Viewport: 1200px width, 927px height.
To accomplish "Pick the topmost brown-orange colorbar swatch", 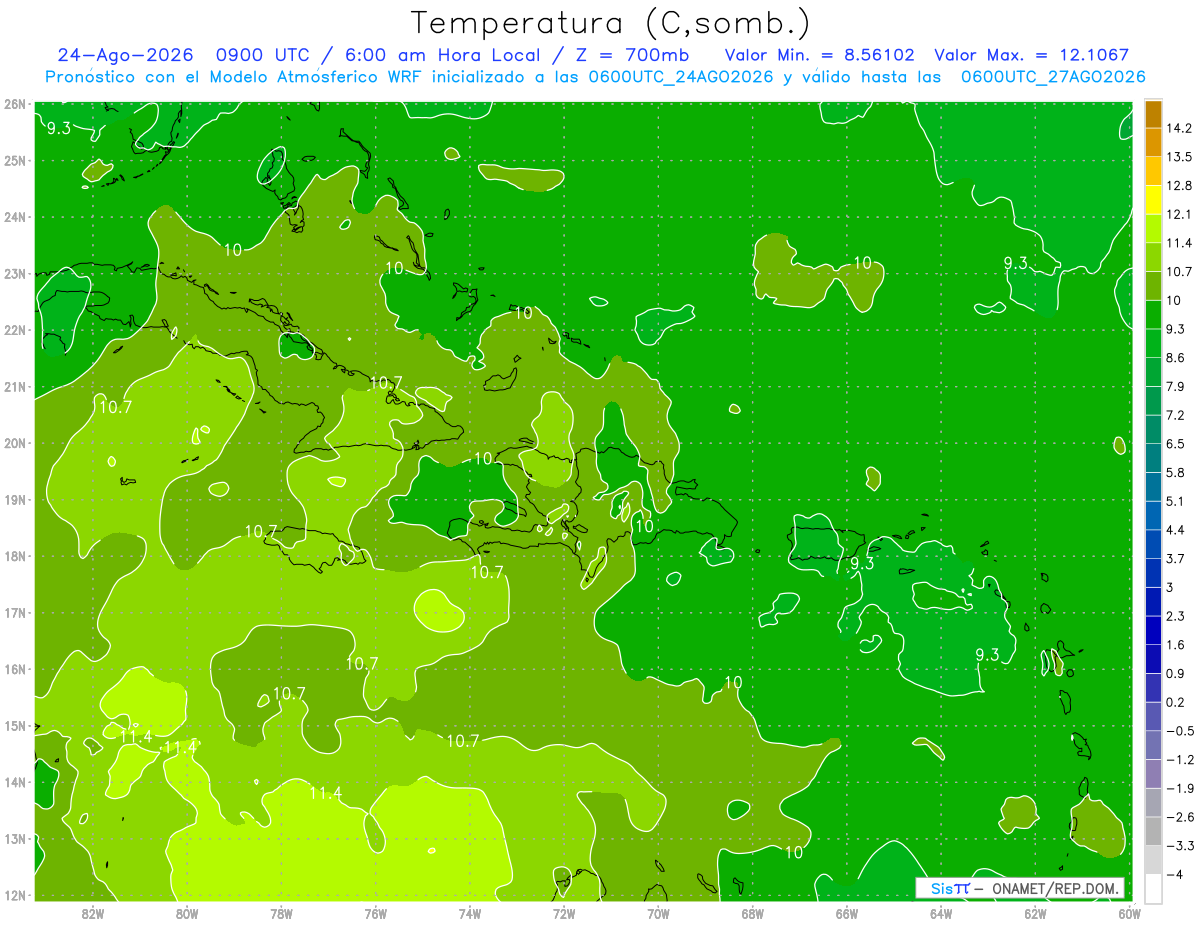I will point(1153,114).
